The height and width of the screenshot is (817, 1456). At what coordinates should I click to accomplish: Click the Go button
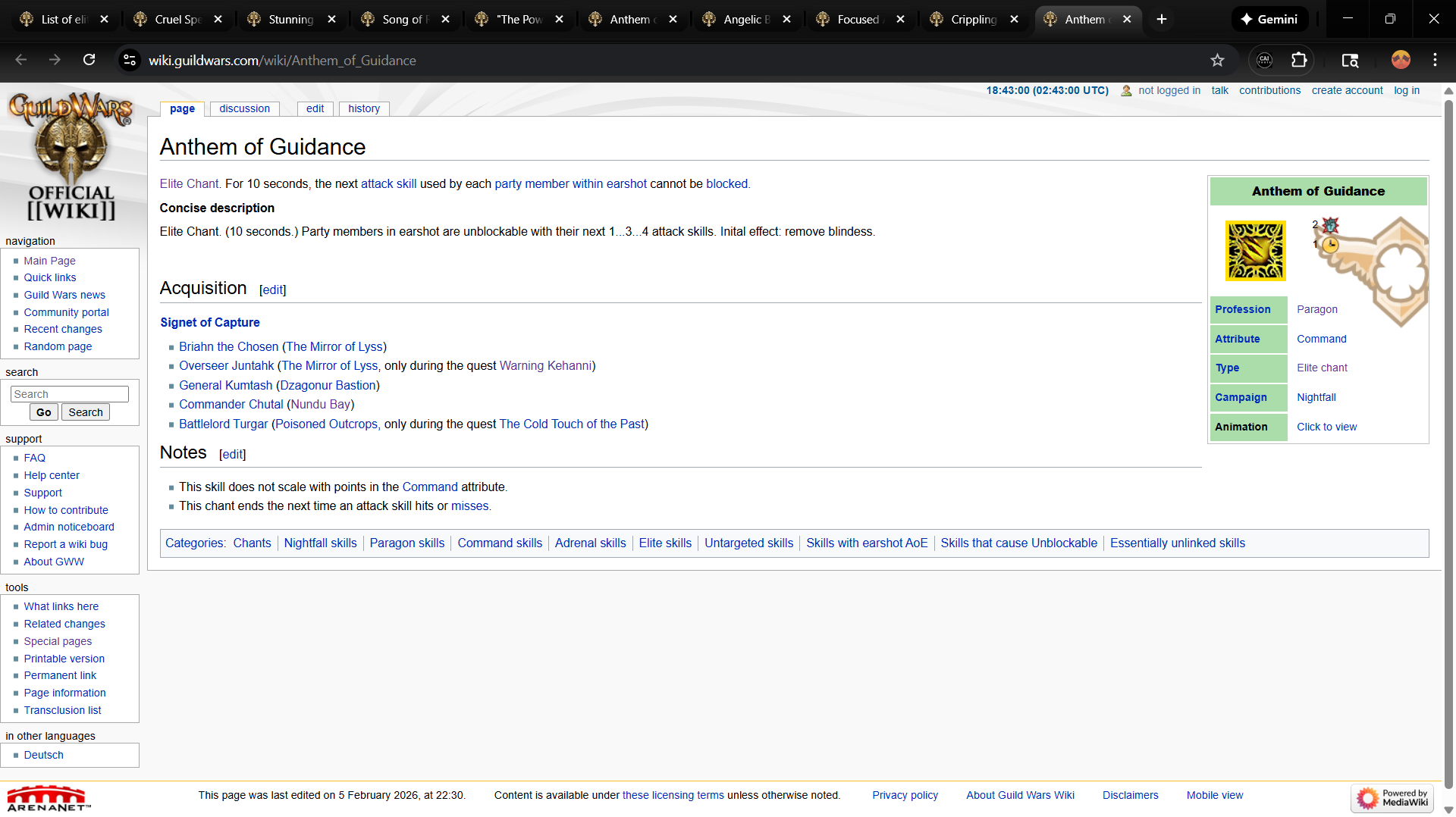[x=43, y=412]
